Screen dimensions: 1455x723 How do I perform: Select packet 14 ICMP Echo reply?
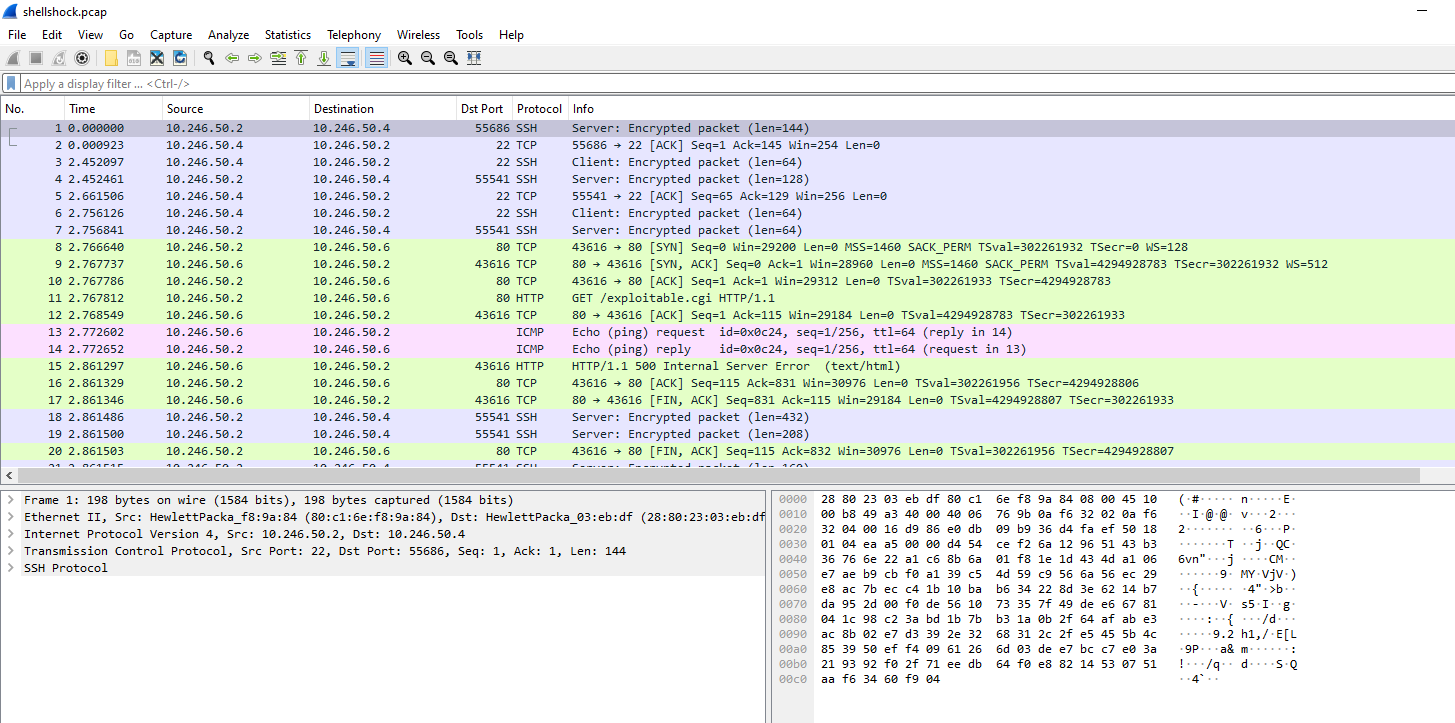tap(727, 349)
